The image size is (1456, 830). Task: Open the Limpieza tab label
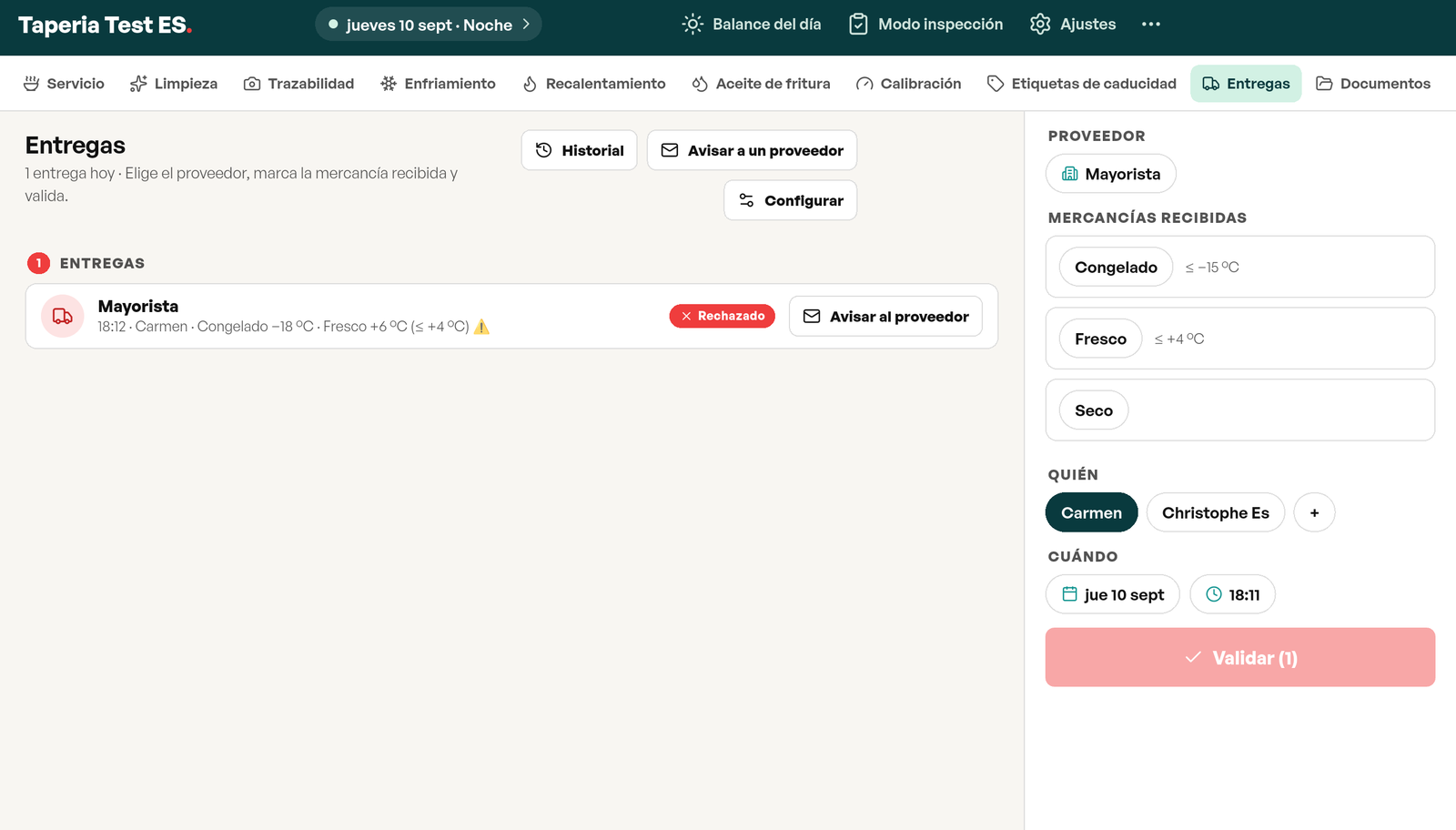click(x=186, y=84)
